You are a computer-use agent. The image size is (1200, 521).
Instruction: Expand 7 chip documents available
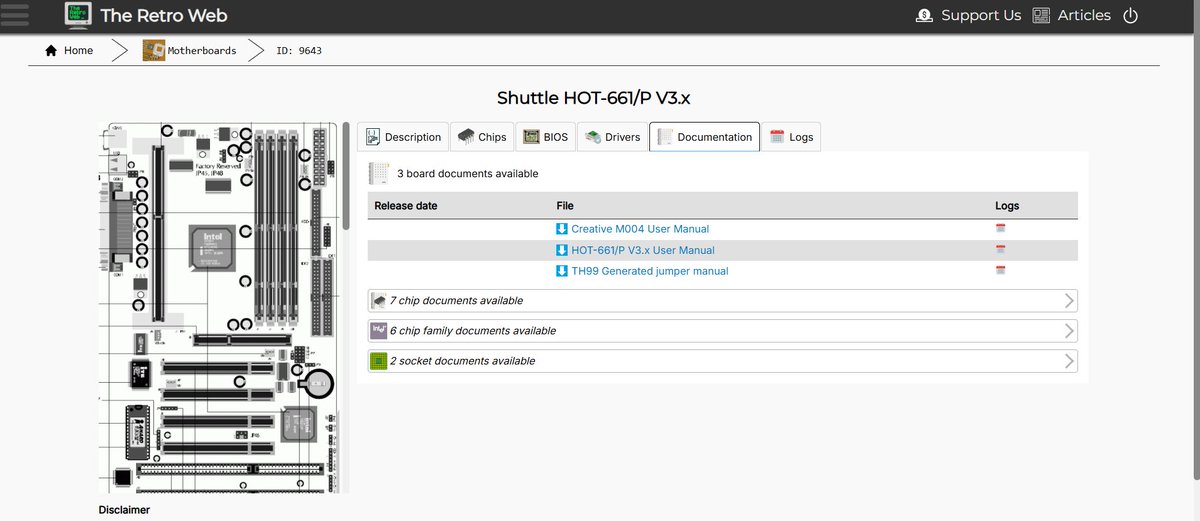click(x=723, y=300)
